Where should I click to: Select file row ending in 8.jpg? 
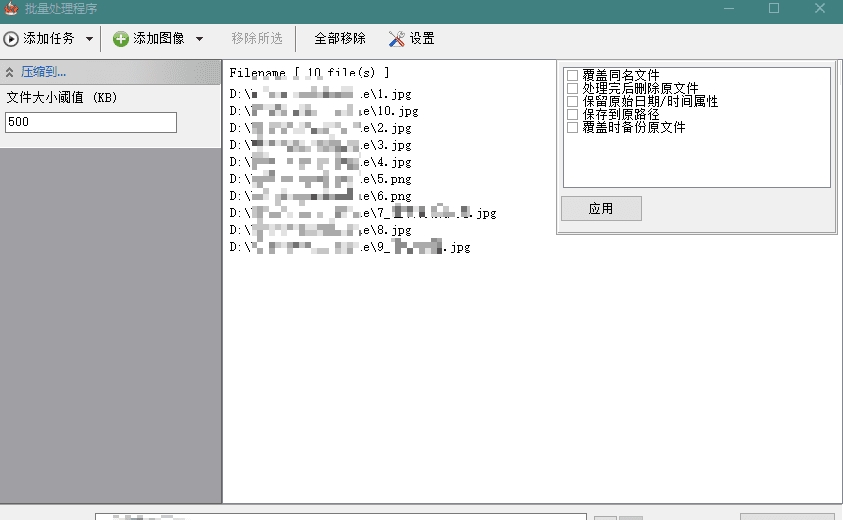(x=320, y=230)
